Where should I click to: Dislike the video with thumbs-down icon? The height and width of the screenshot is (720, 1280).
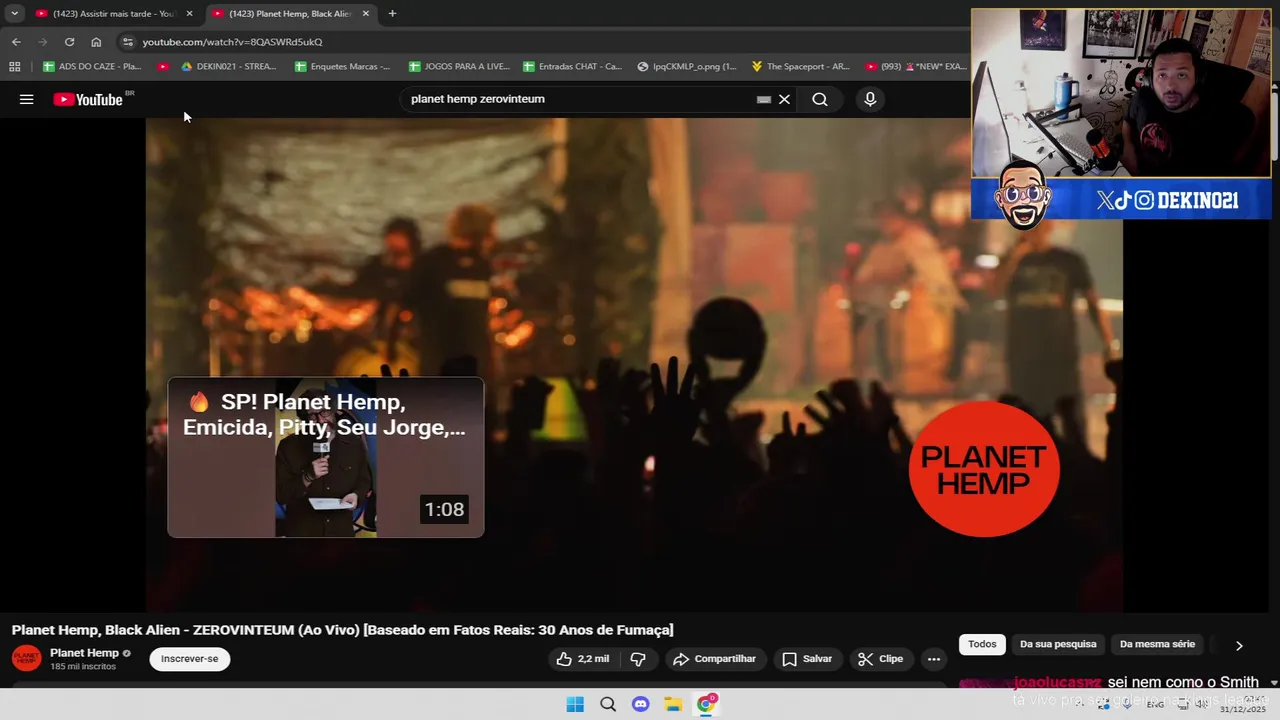pos(638,659)
